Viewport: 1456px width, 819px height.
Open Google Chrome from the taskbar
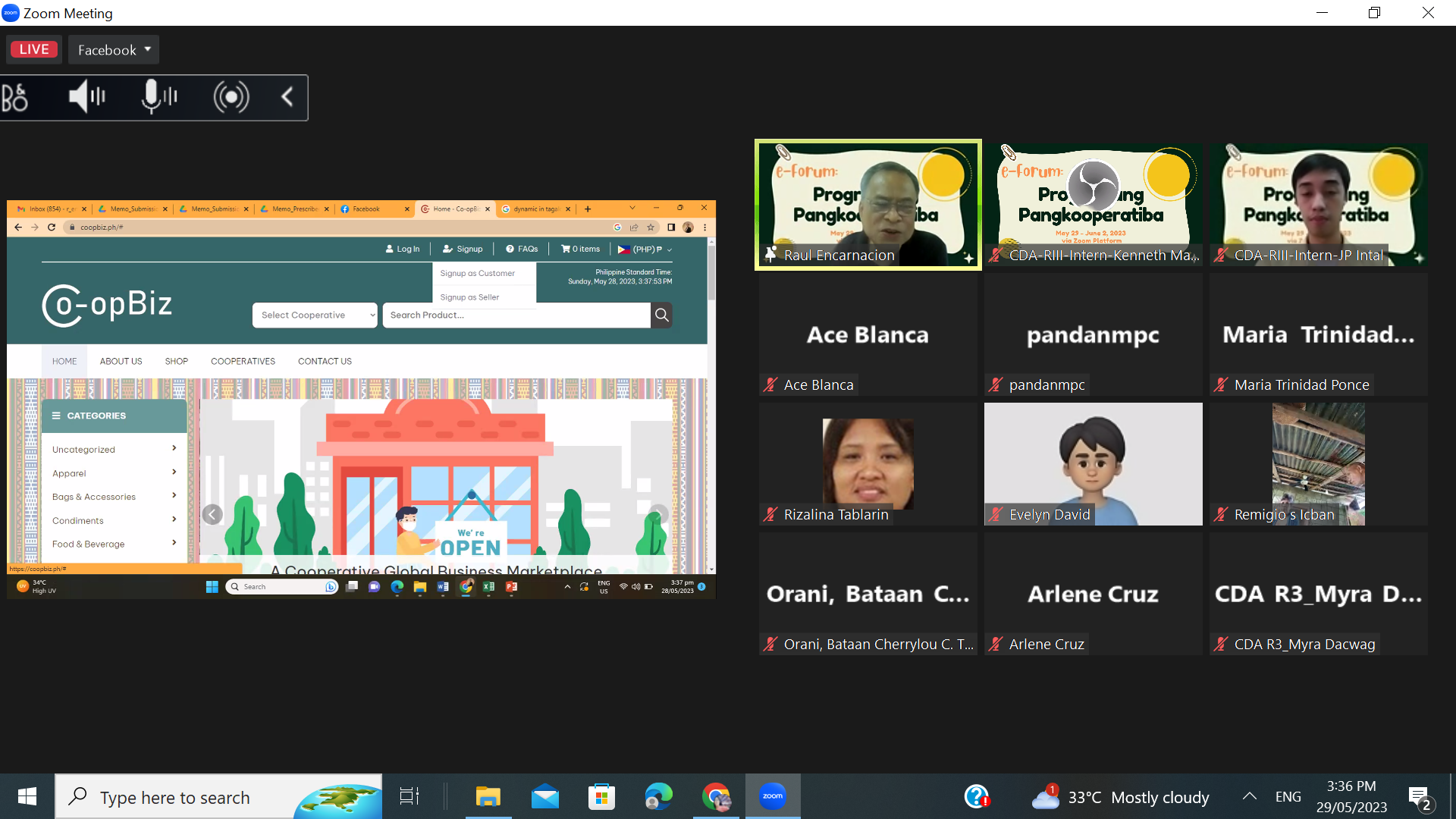tap(716, 797)
